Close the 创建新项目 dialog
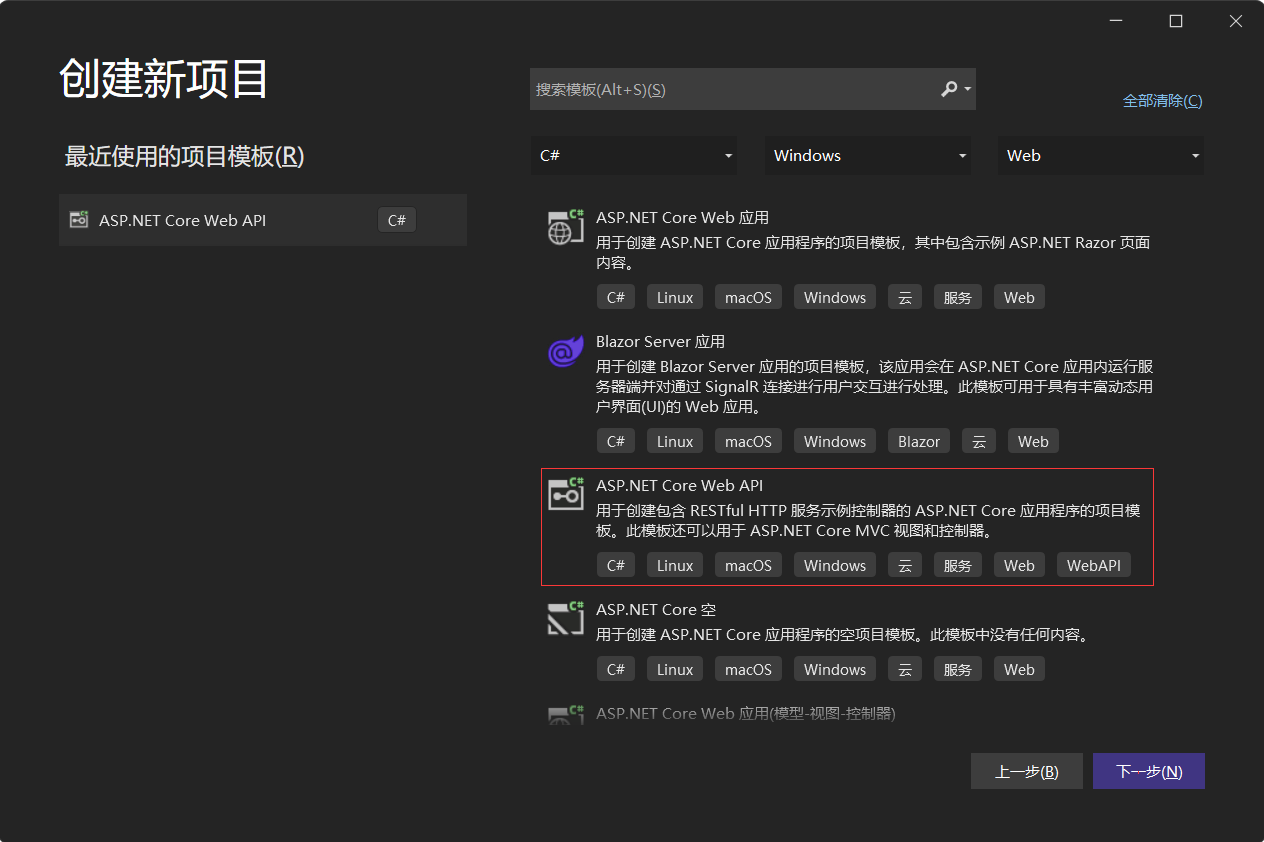Image resolution: width=1264 pixels, height=842 pixels. tap(1236, 21)
